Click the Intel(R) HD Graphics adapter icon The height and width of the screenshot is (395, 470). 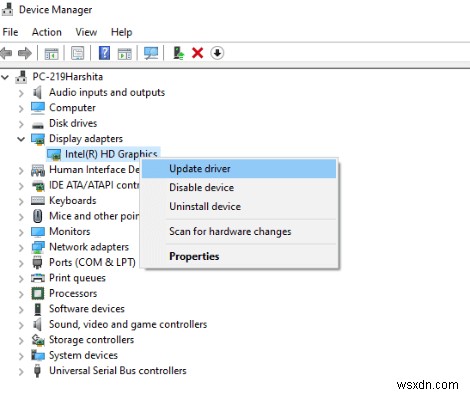[x=54, y=154]
